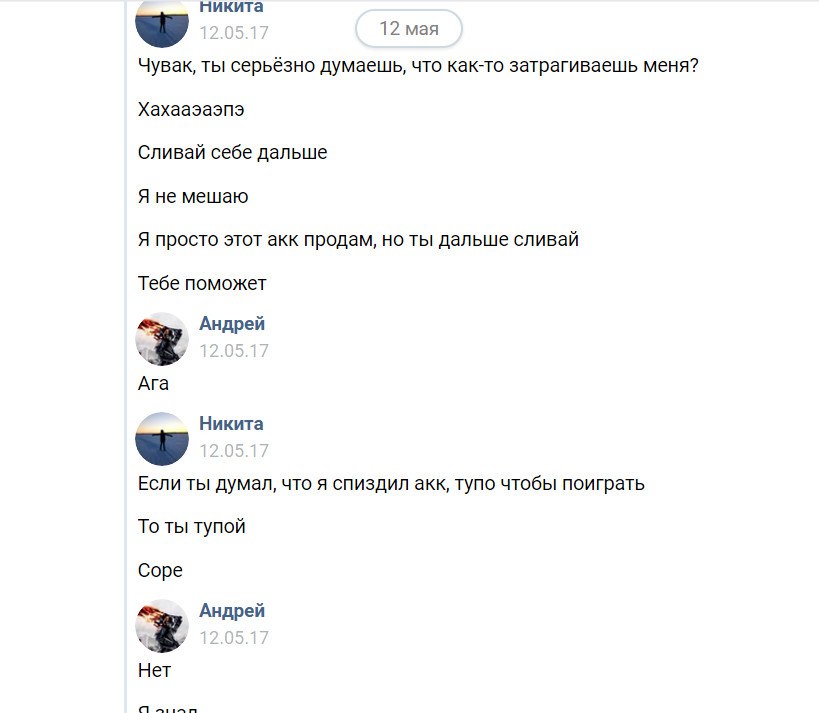Select the message «То ты тупой»
This screenshot has width=819, height=713.
pos(191,527)
